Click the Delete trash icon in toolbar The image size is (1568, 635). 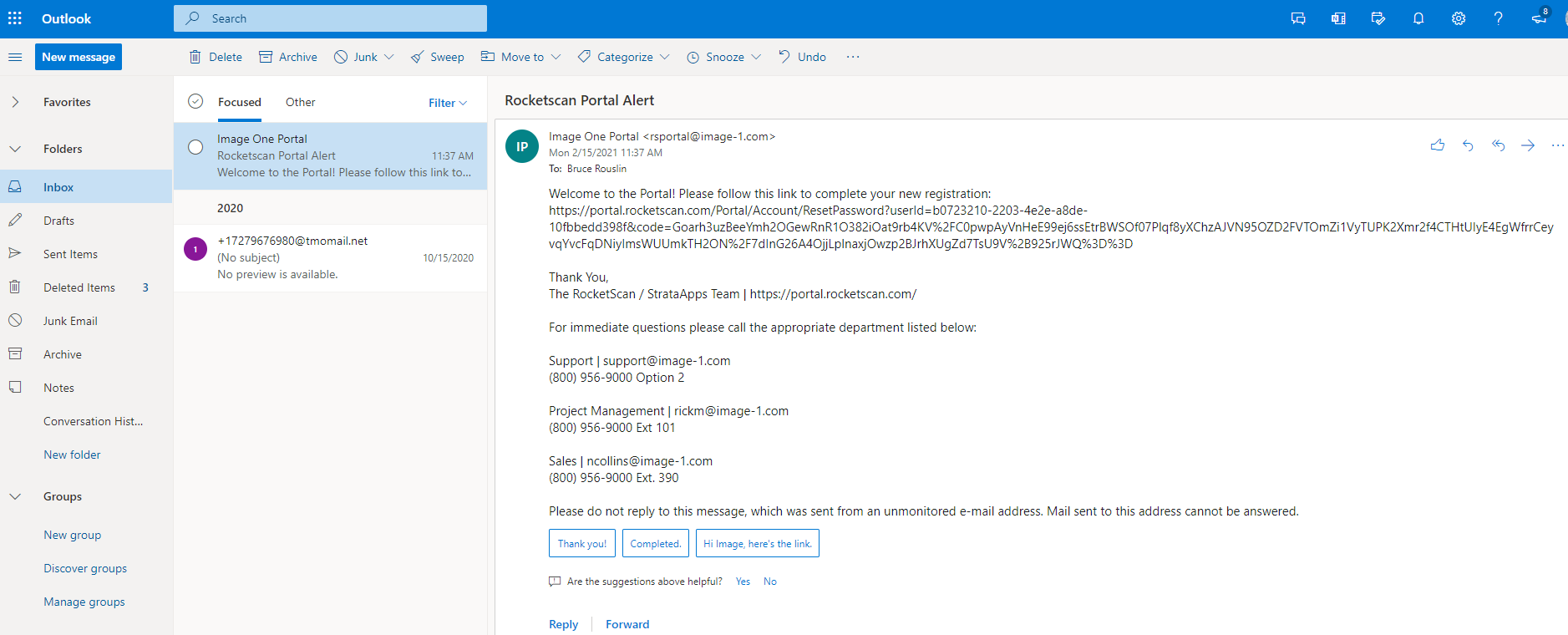(x=195, y=57)
